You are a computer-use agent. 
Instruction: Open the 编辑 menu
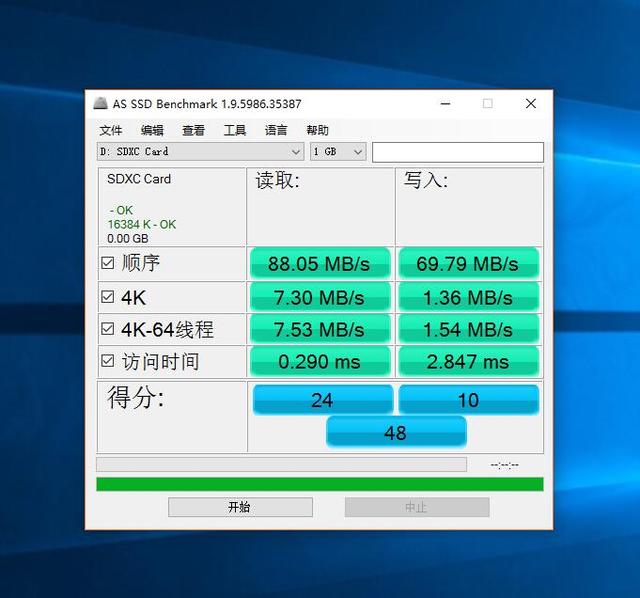click(x=152, y=130)
